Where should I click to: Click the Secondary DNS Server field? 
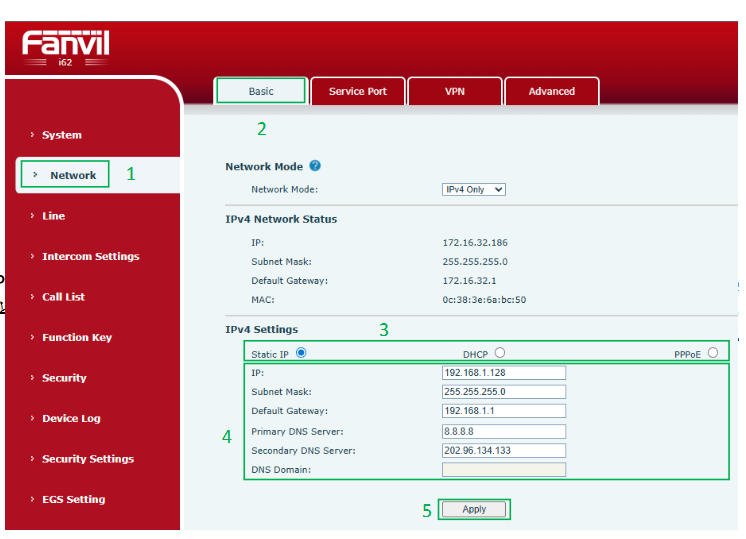[504, 451]
